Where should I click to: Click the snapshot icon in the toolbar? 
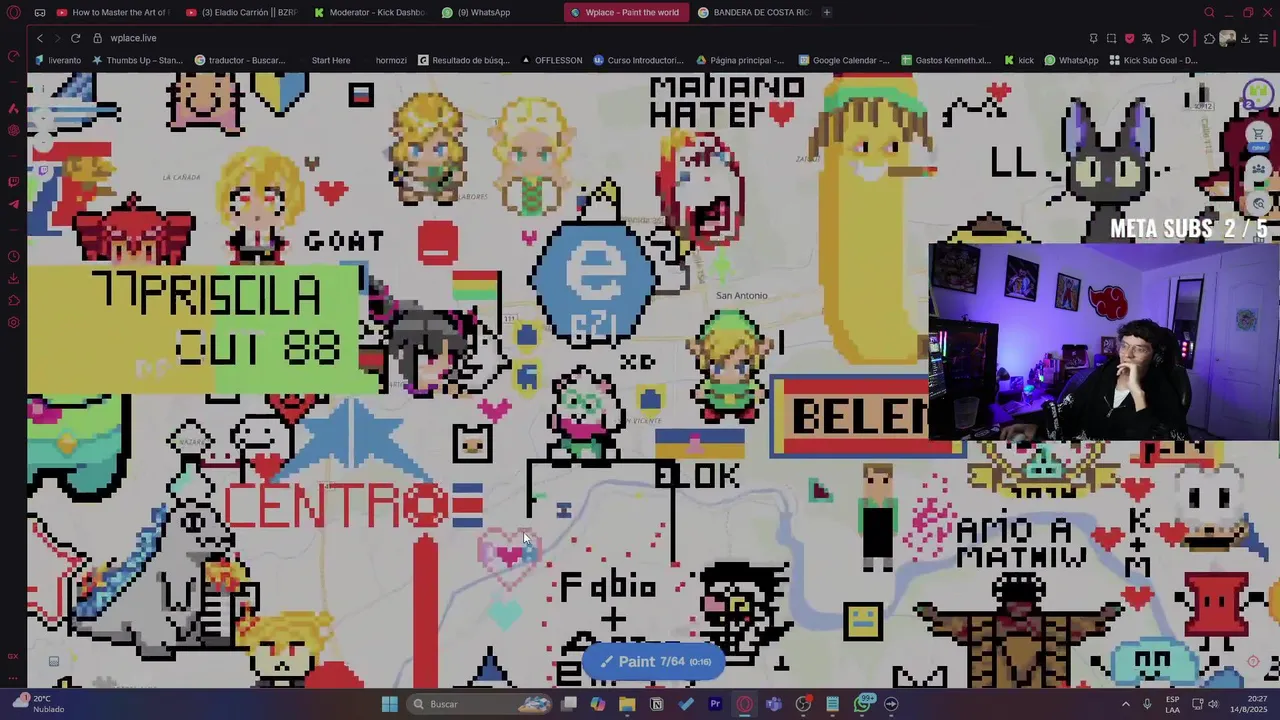[1111, 38]
